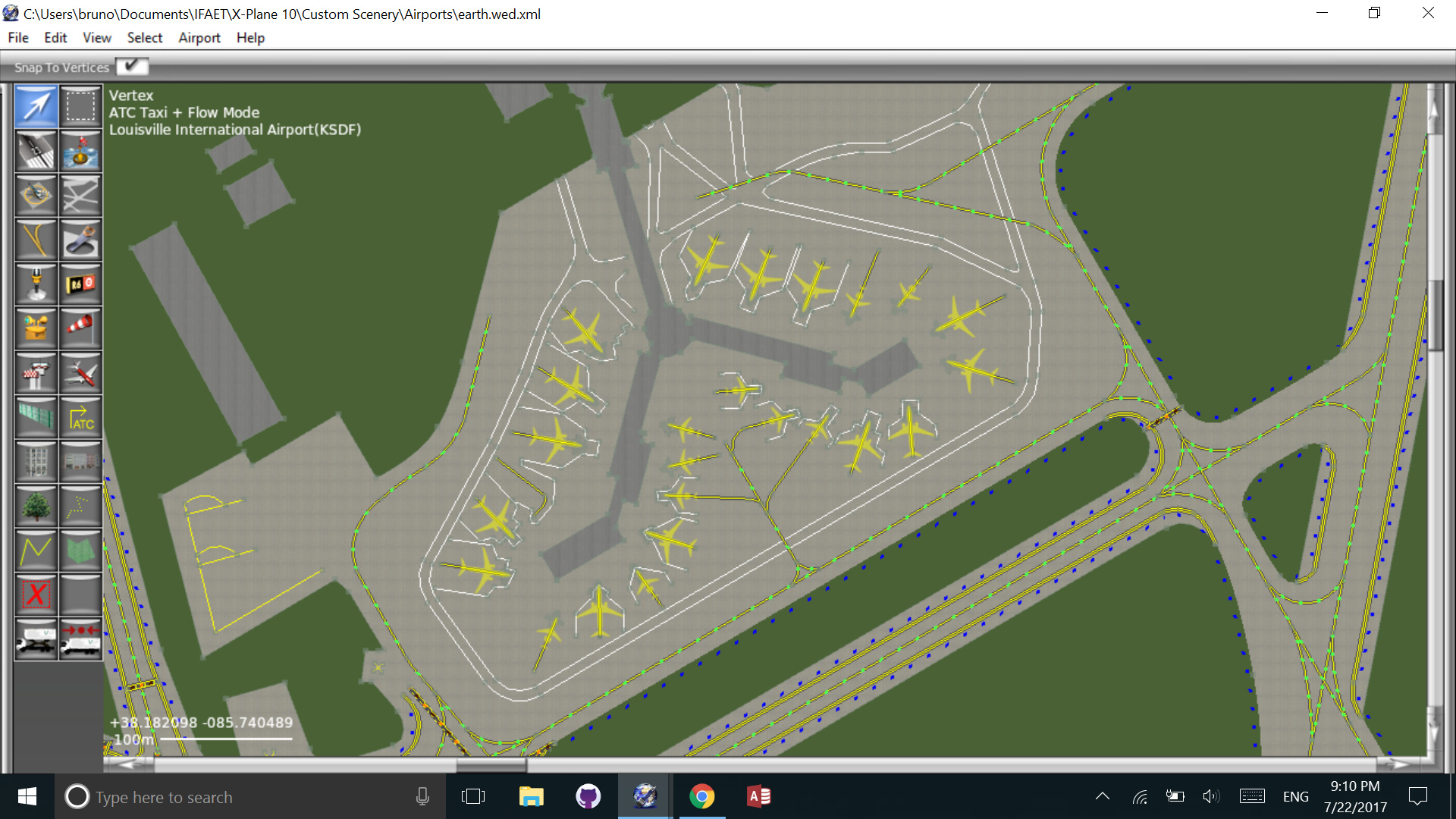Toggle Snap To Vertices checkbox
Viewport: 1456px width, 819px height.
pos(132,67)
